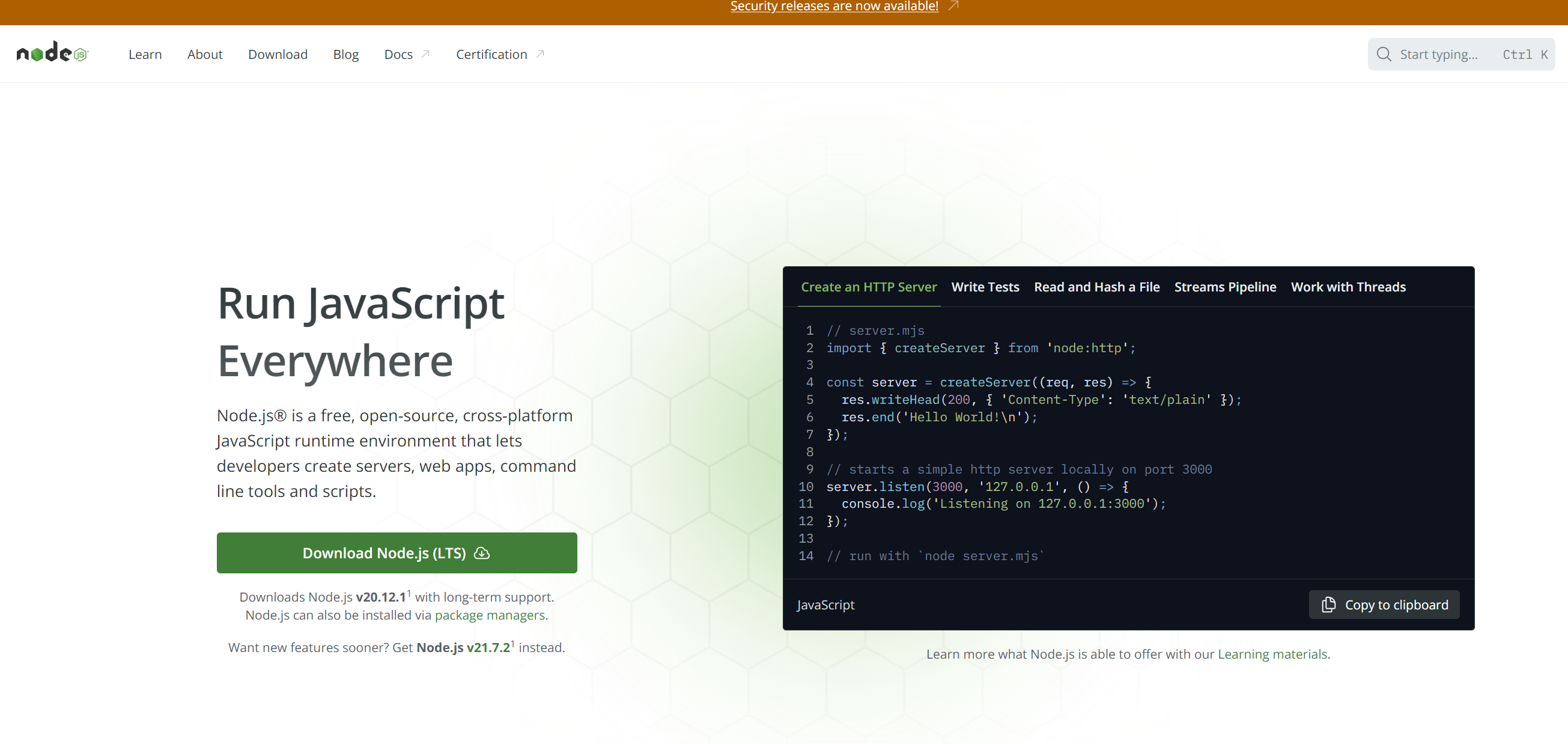The height and width of the screenshot is (744, 1568).
Task: Open the About page
Action: pyautogui.click(x=204, y=54)
